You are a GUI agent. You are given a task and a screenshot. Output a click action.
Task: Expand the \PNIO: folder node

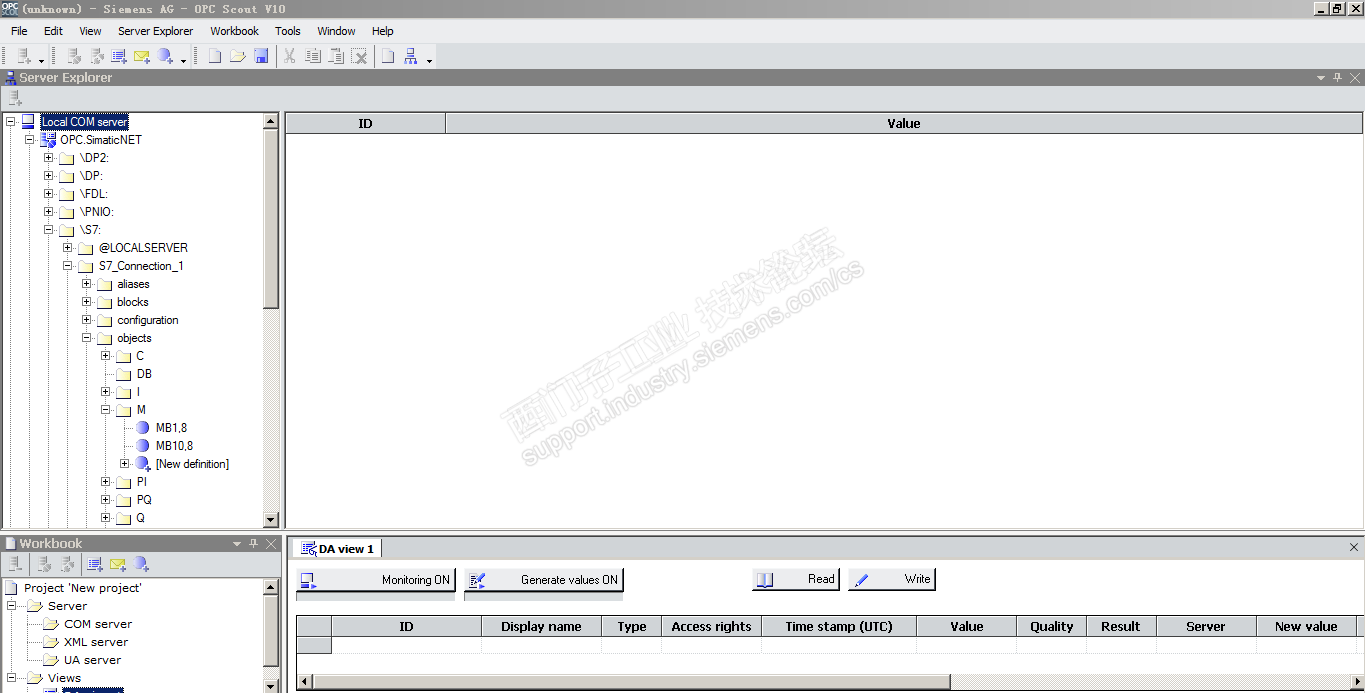pyautogui.click(x=48, y=212)
